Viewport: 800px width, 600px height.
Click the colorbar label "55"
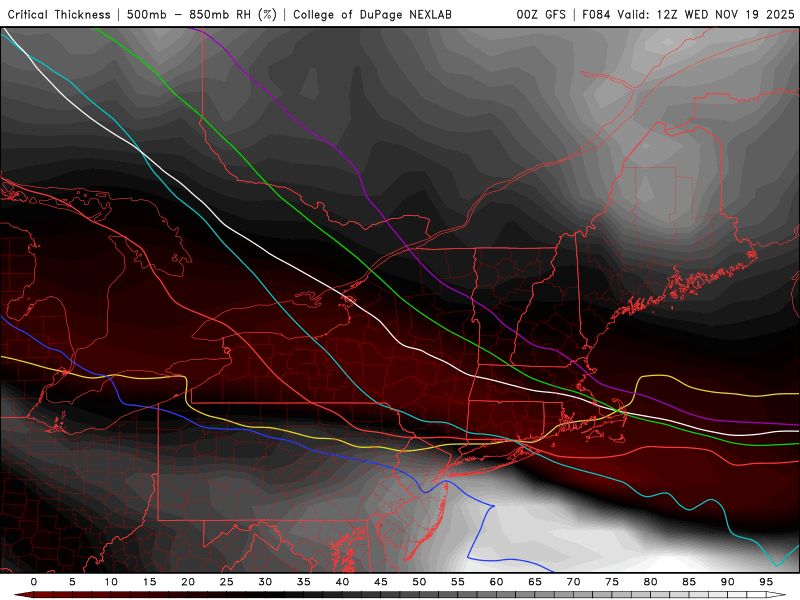click(458, 582)
